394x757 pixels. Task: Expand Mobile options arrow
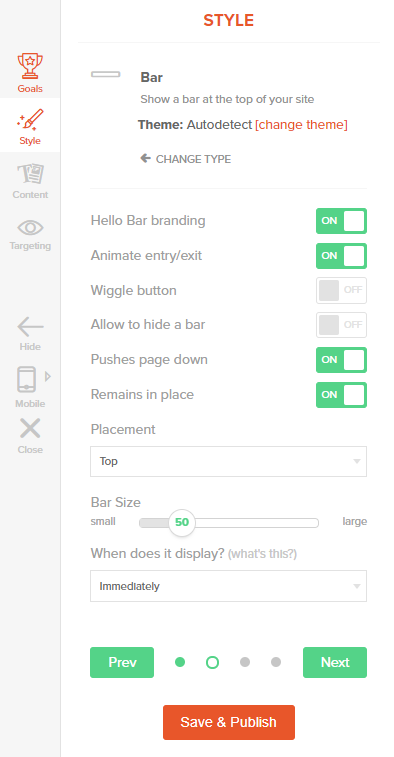pos(48,376)
